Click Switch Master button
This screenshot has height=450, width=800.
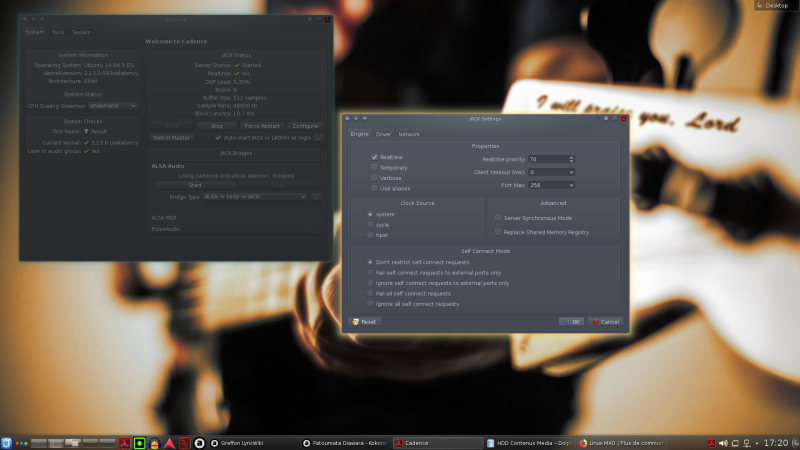click(x=171, y=138)
